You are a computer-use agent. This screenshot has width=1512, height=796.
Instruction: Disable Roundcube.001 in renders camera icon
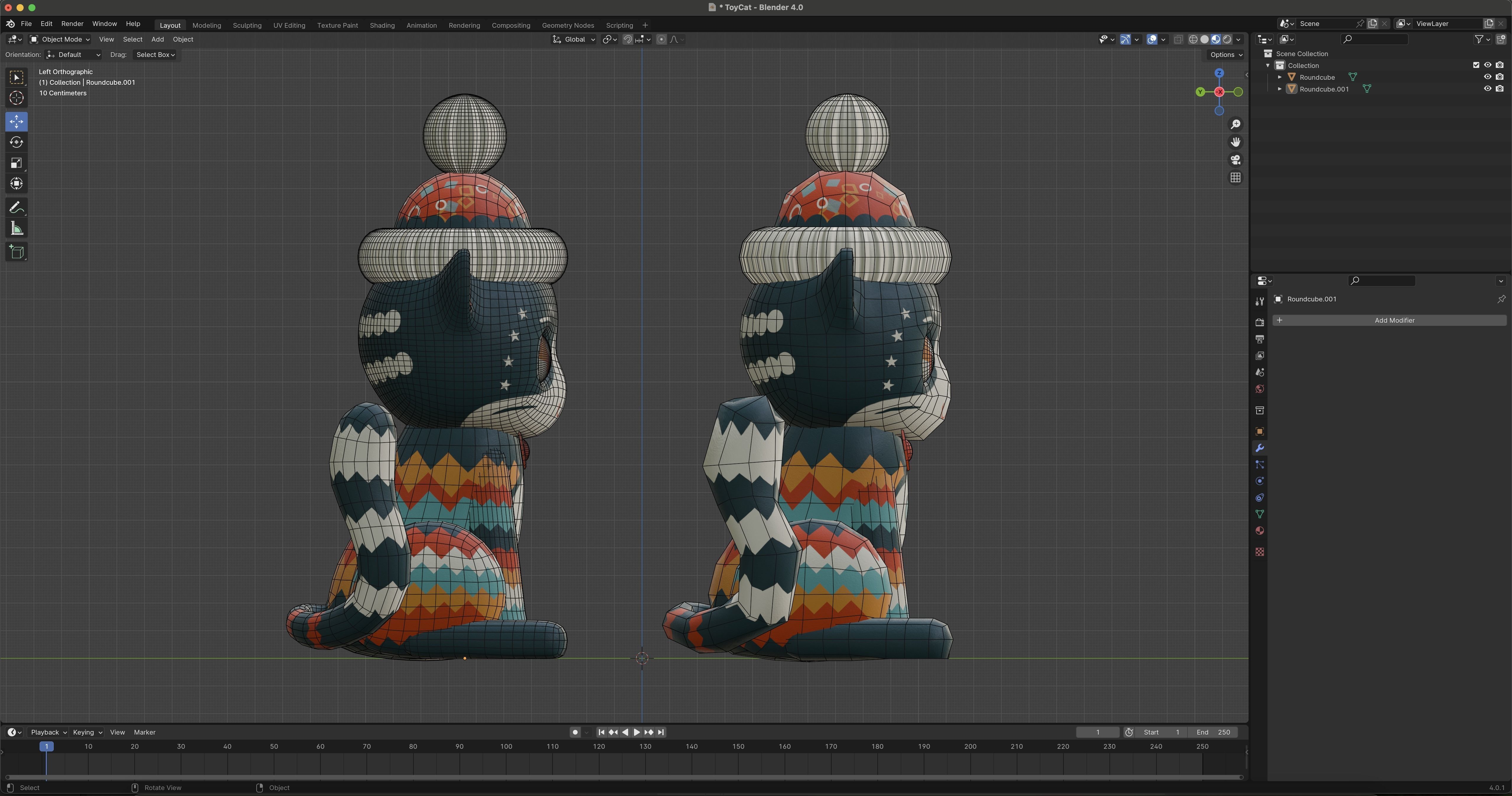coord(1500,89)
